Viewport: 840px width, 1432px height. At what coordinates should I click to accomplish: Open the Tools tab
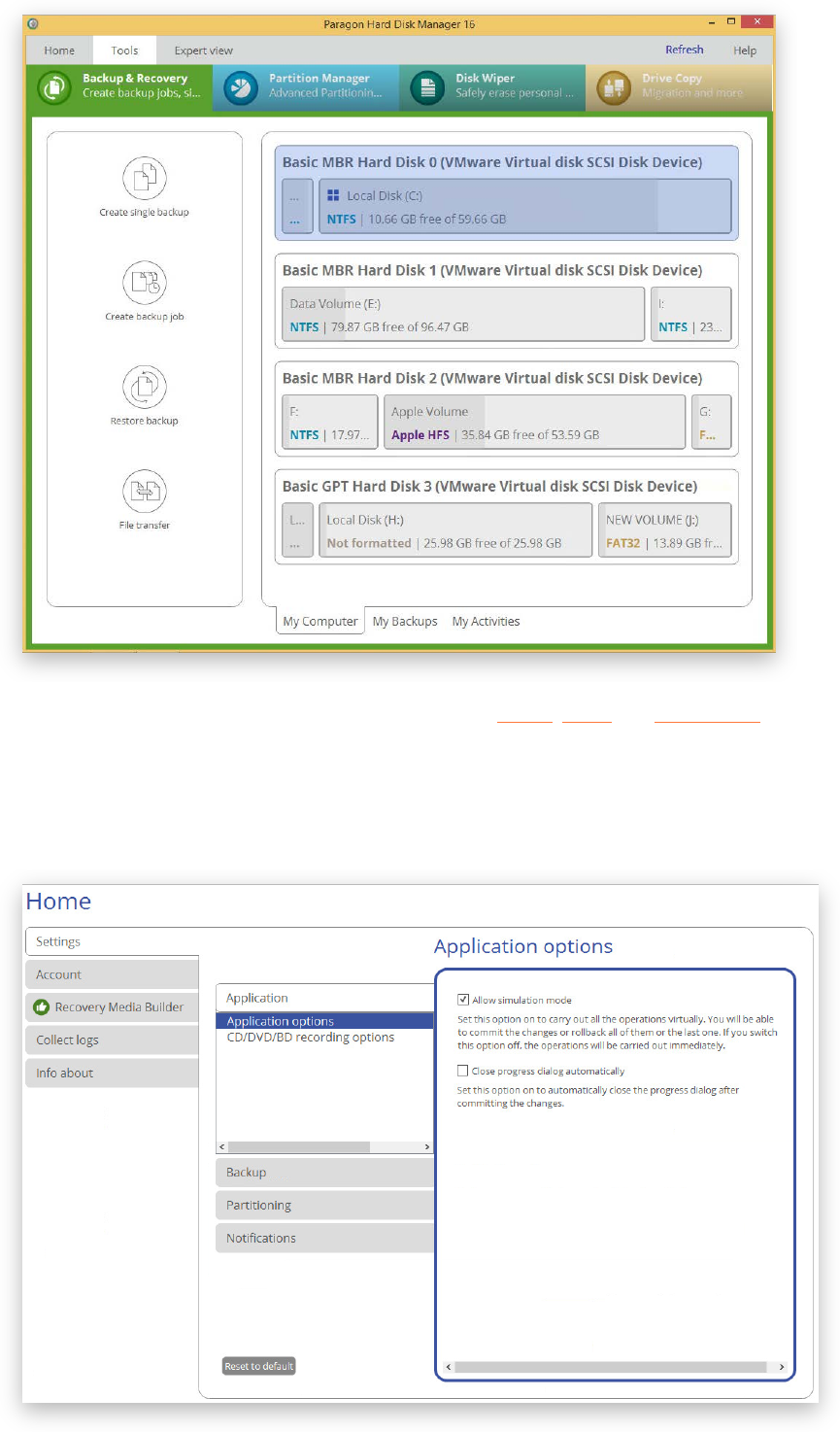(124, 51)
